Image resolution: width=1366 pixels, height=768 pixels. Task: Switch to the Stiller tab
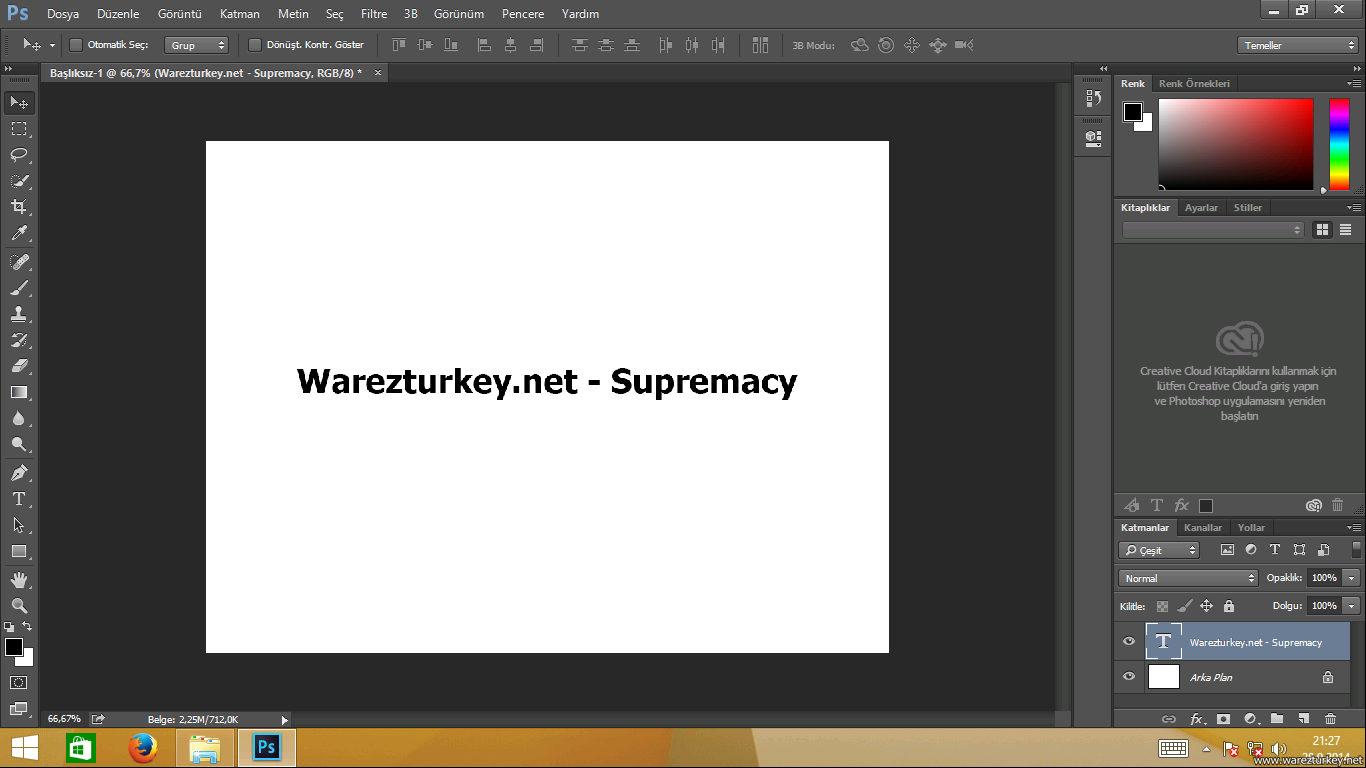1248,208
